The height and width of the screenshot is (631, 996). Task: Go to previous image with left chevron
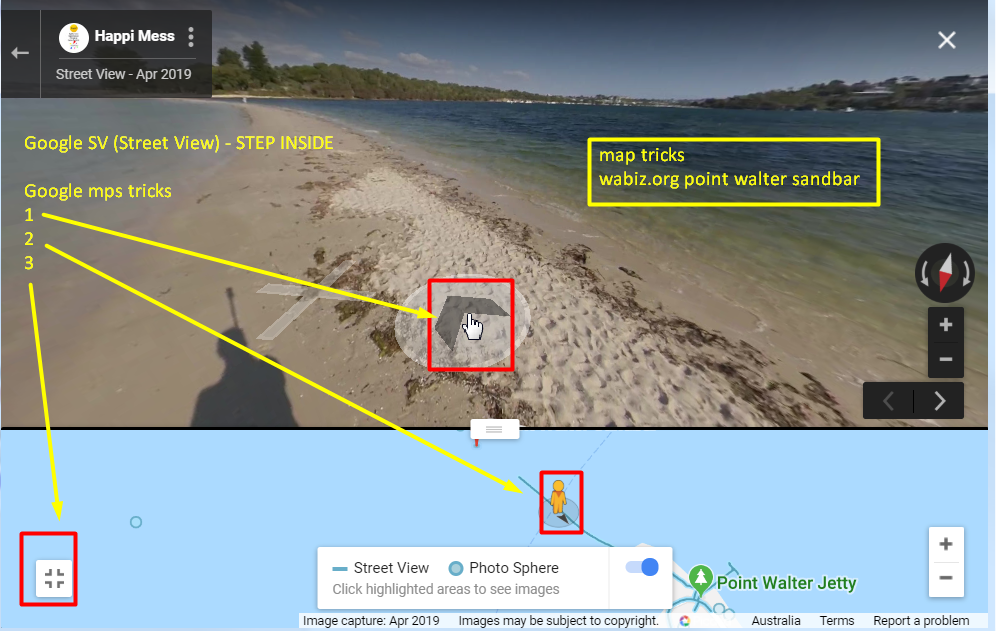point(889,401)
